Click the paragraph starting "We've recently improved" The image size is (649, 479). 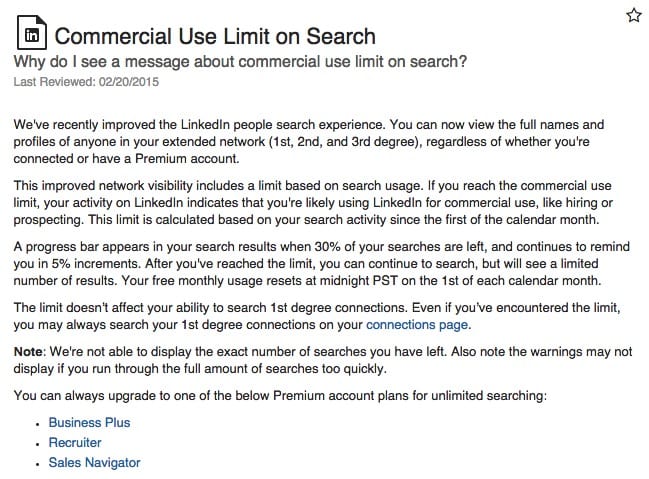tap(309, 142)
